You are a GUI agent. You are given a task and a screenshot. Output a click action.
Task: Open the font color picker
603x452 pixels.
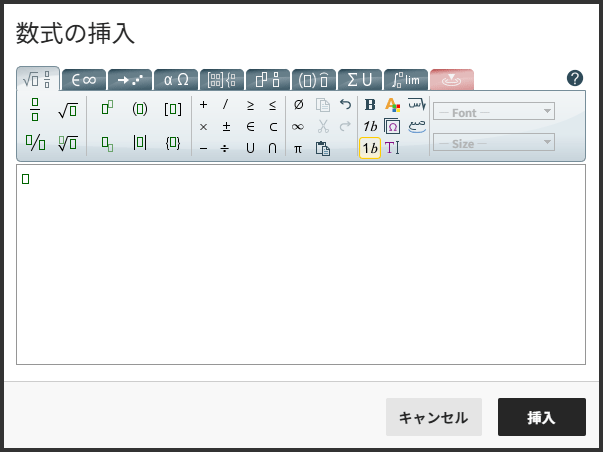pyautogui.click(x=392, y=104)
